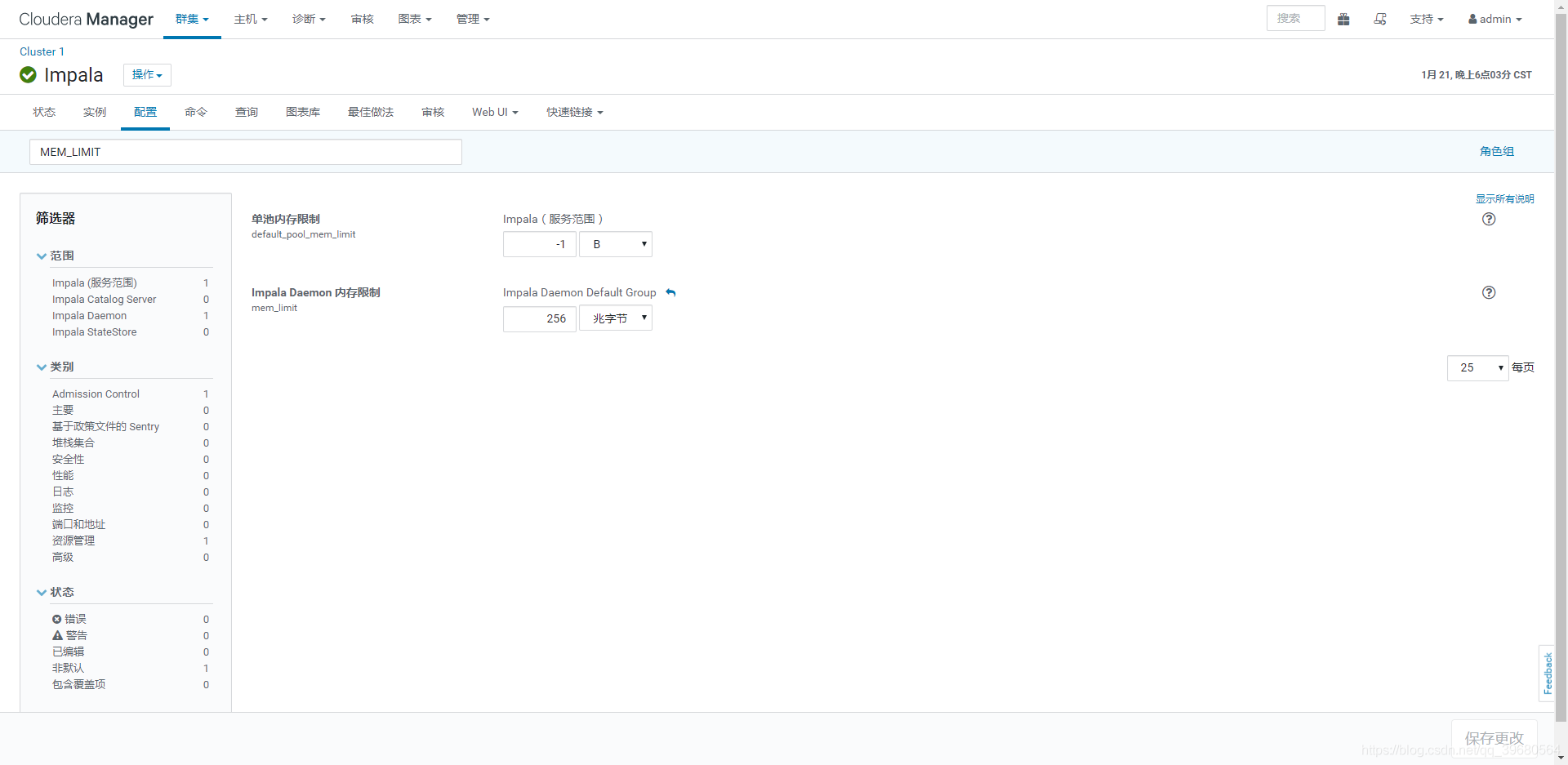Open the parcels gift box icon

[1343, 19]
